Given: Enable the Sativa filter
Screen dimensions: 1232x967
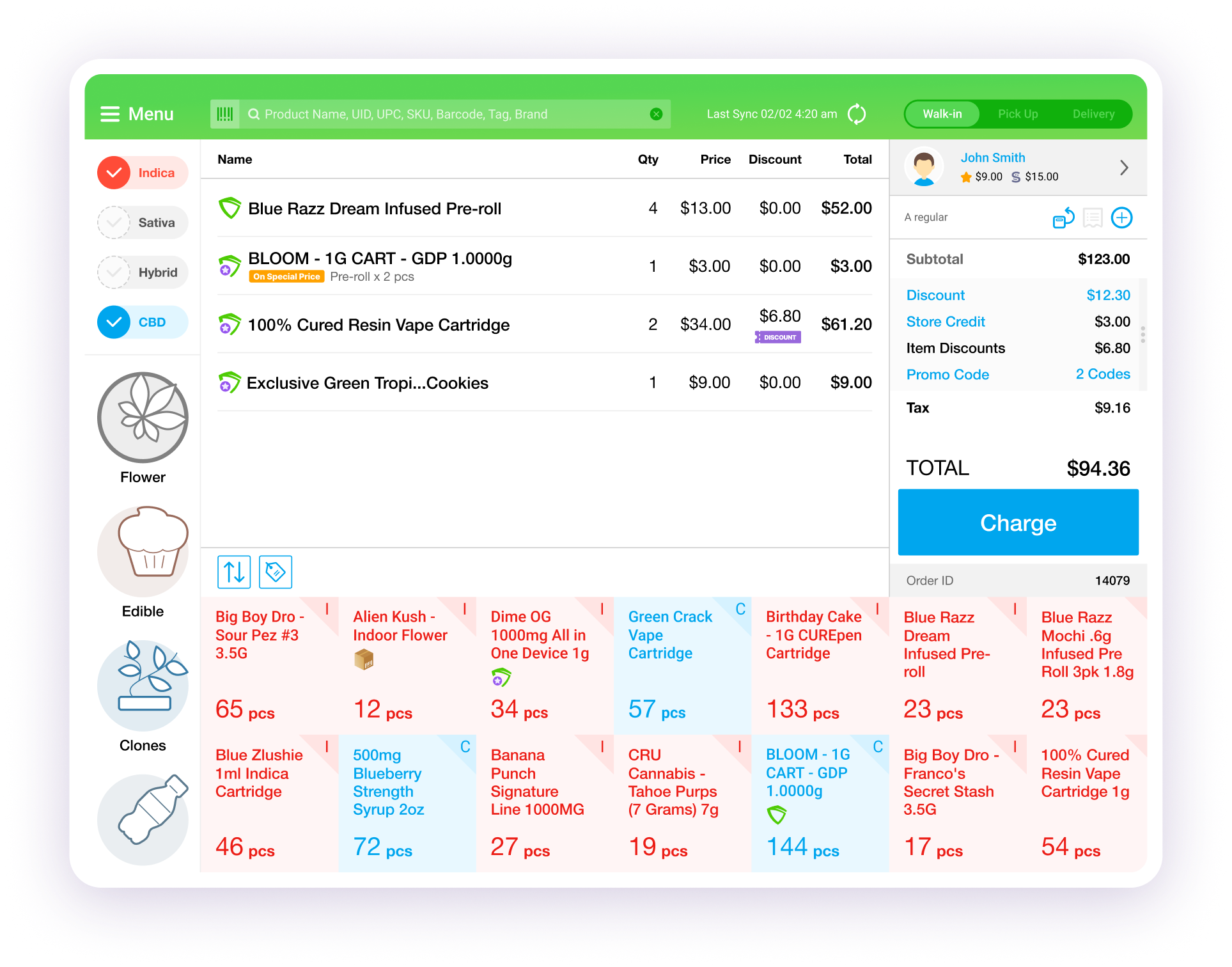Looking at the screenshot, I should click(114, 223).
